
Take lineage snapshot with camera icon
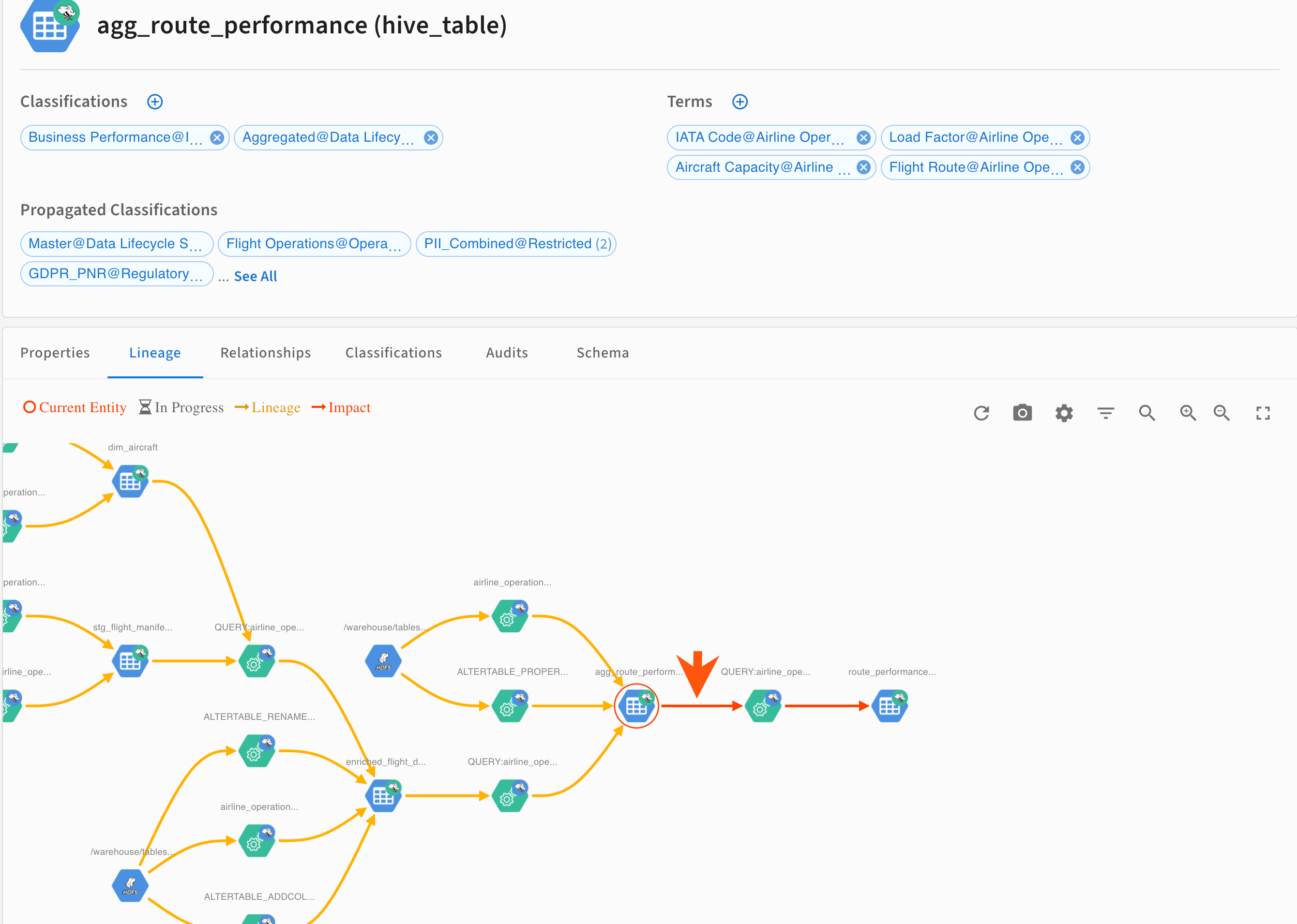[1022, 413]
